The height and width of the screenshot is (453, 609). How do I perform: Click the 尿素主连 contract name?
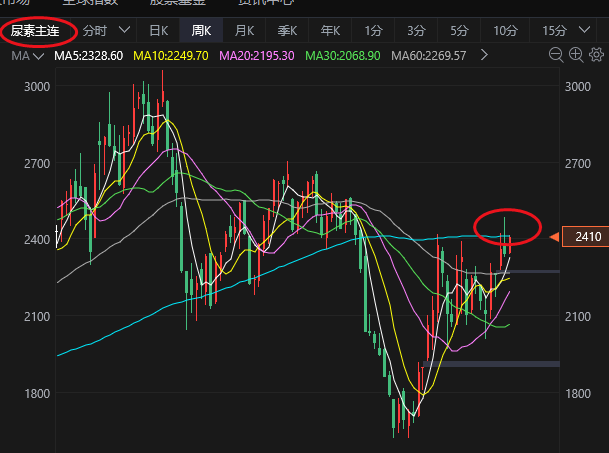click(x=37, y=31)
